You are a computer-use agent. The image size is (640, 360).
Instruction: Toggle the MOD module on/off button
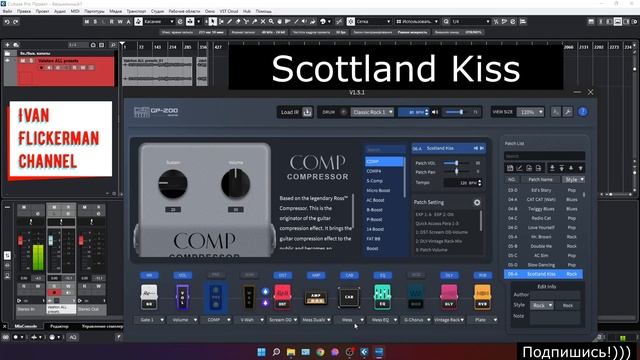416,276
